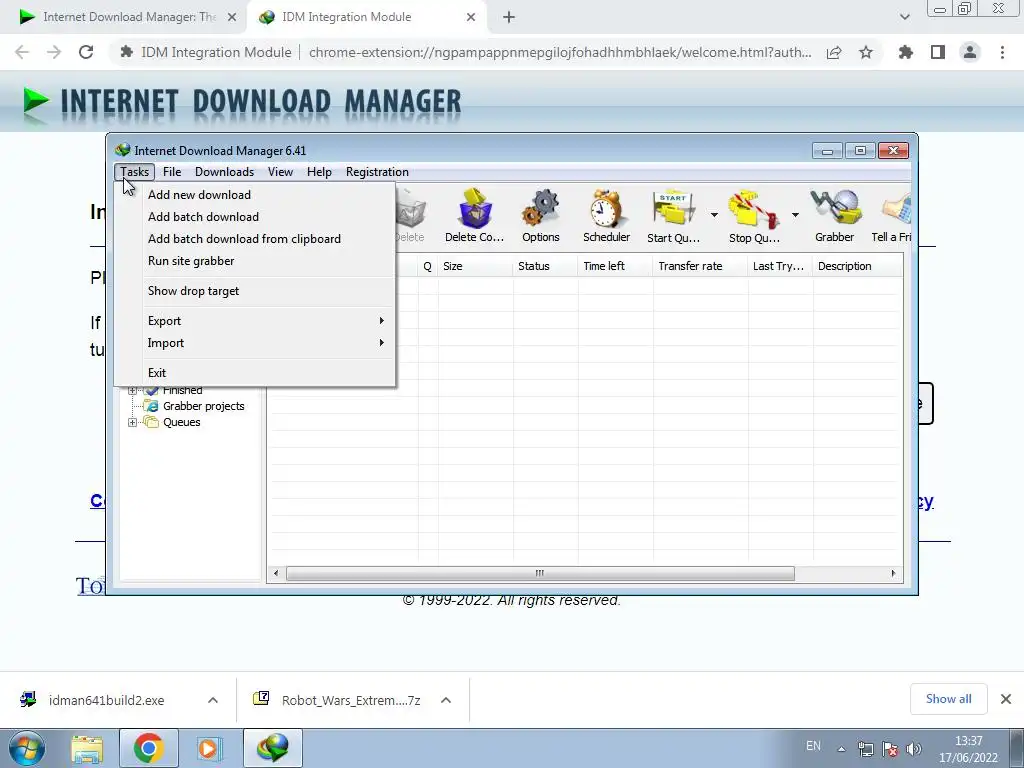The width and height of the screenshot is (1024, 768).
Task: Click right arrow of horizontal scrollbar
Action: [893, 573]
